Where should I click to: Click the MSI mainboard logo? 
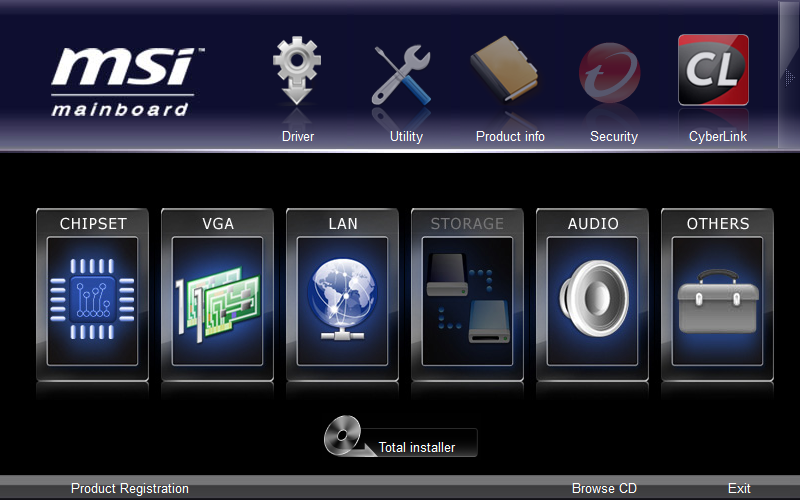[x=128, y=82]
